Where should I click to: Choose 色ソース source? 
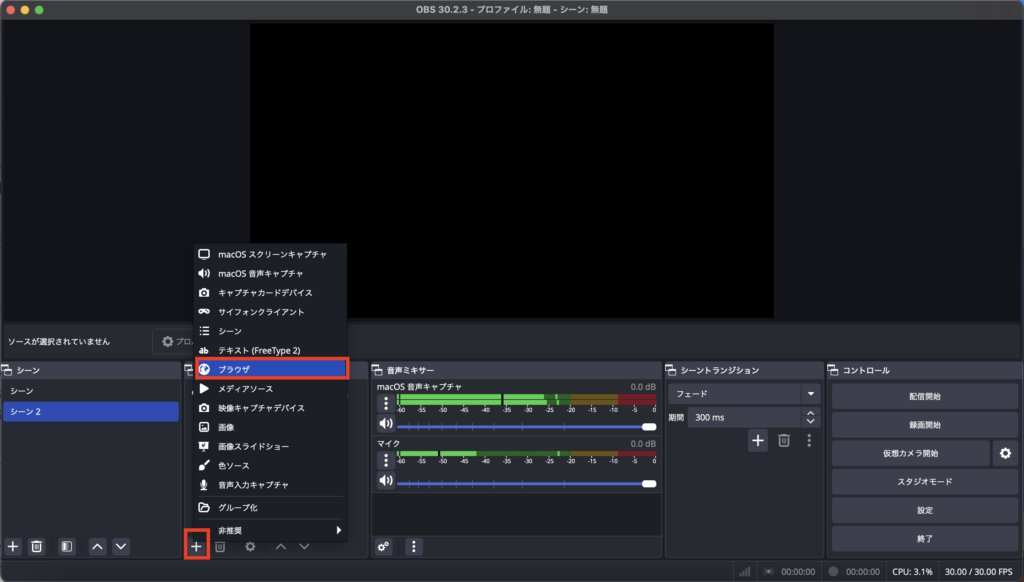coord(270,466)
